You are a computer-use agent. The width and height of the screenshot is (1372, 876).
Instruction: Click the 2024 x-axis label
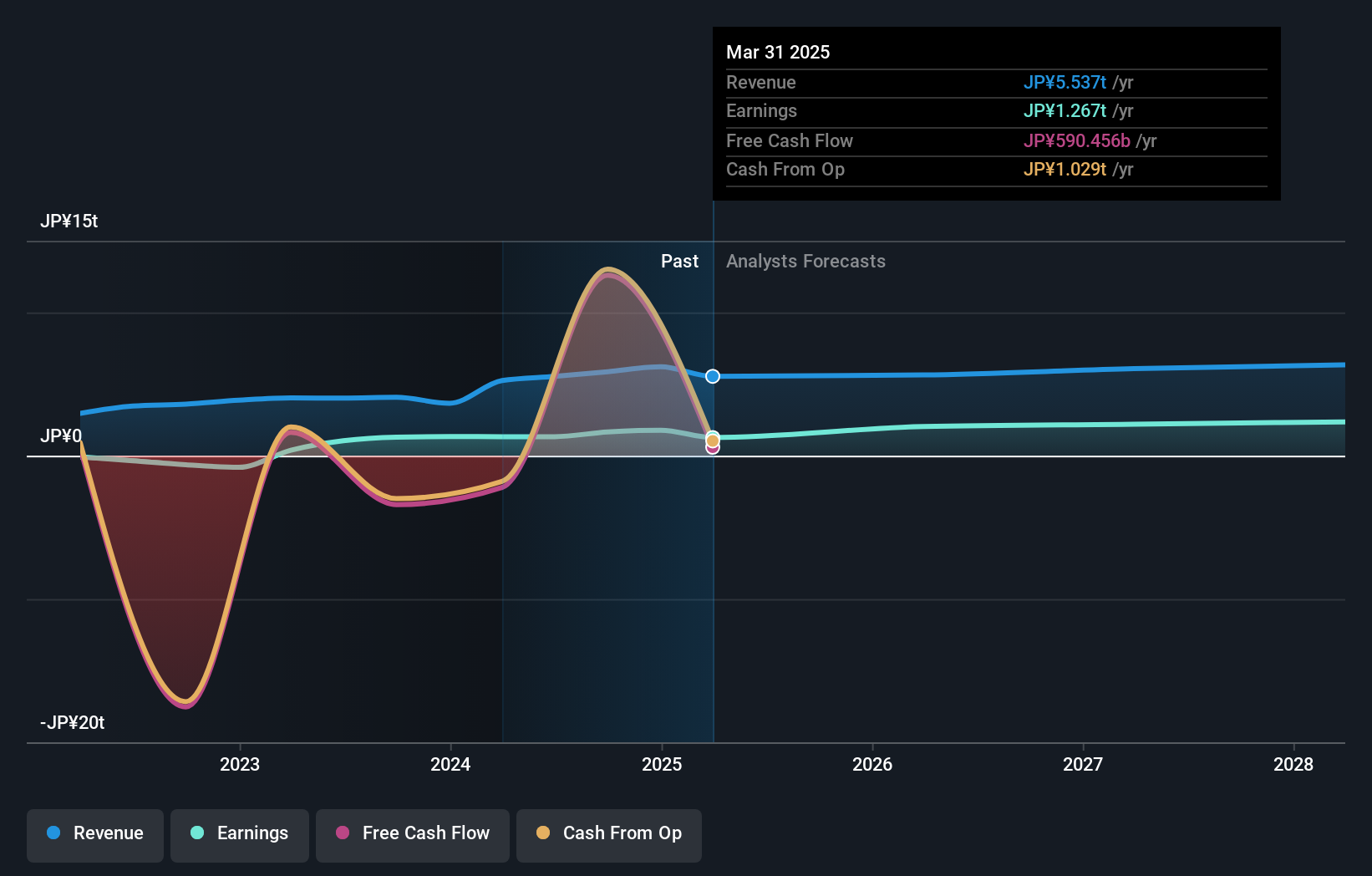tap(450, 764)
